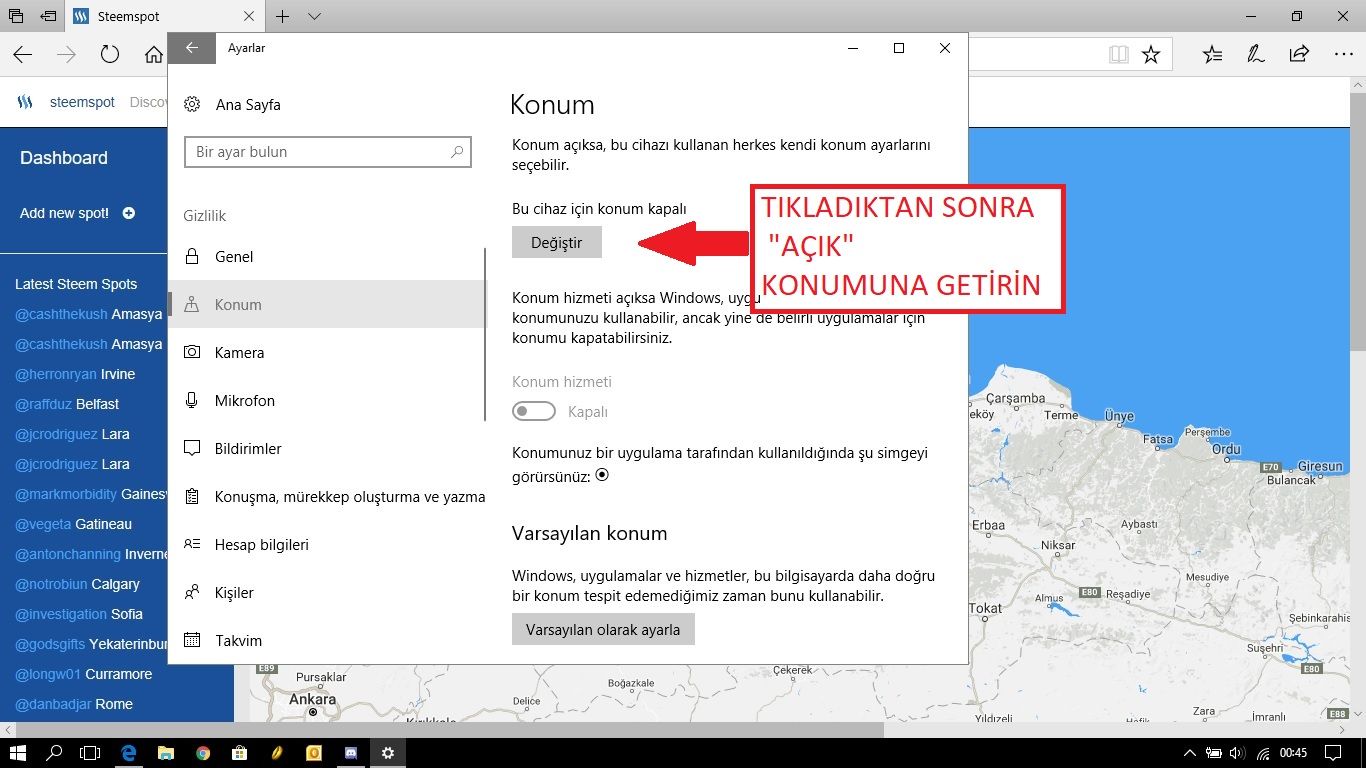Open Ana Sayfa gear icon in Settings

point(193,104)
